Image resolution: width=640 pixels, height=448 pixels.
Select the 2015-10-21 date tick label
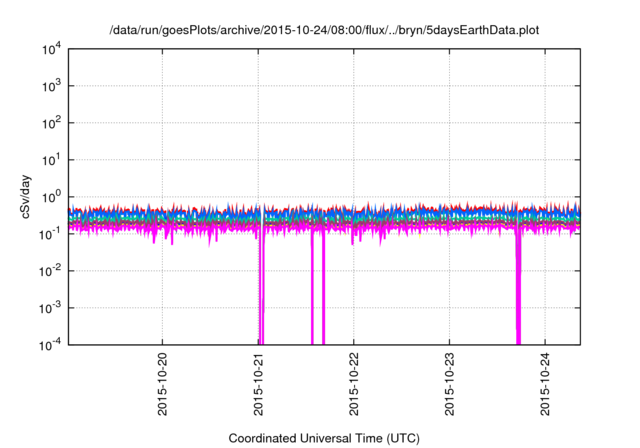pyautogui.click(x=258, y=384)
